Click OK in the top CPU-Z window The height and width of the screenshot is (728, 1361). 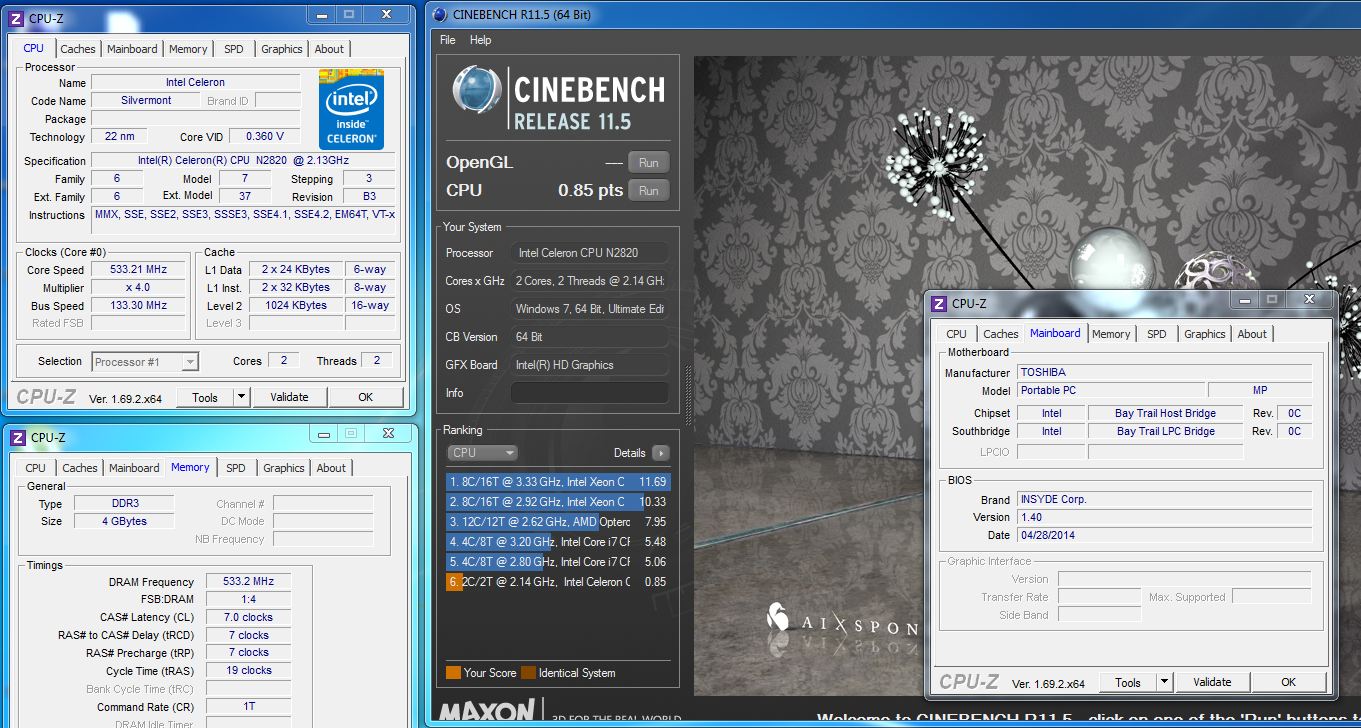365,397
